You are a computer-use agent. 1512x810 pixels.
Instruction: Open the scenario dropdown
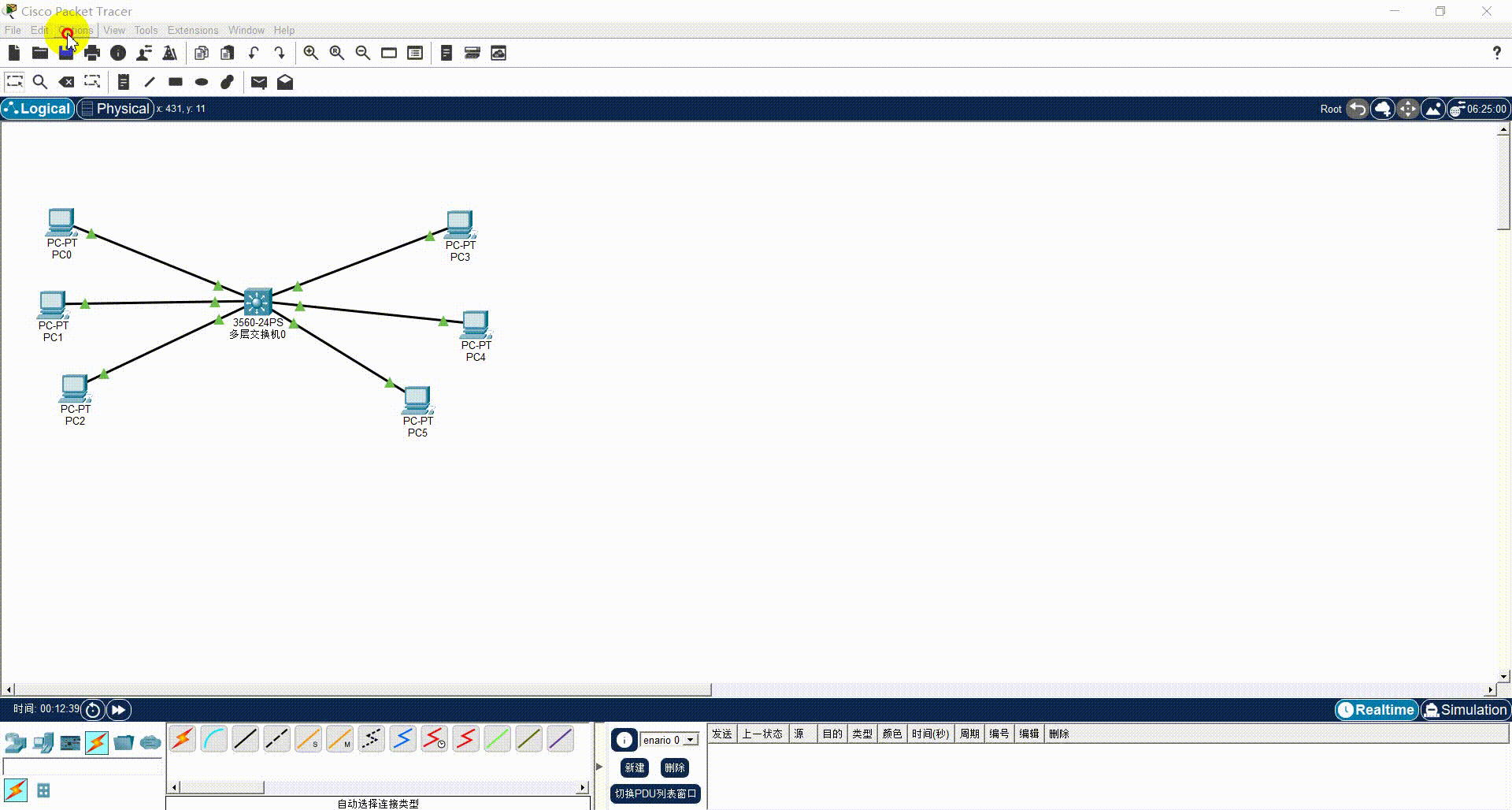pyautogui.click(x=691, y=740)
